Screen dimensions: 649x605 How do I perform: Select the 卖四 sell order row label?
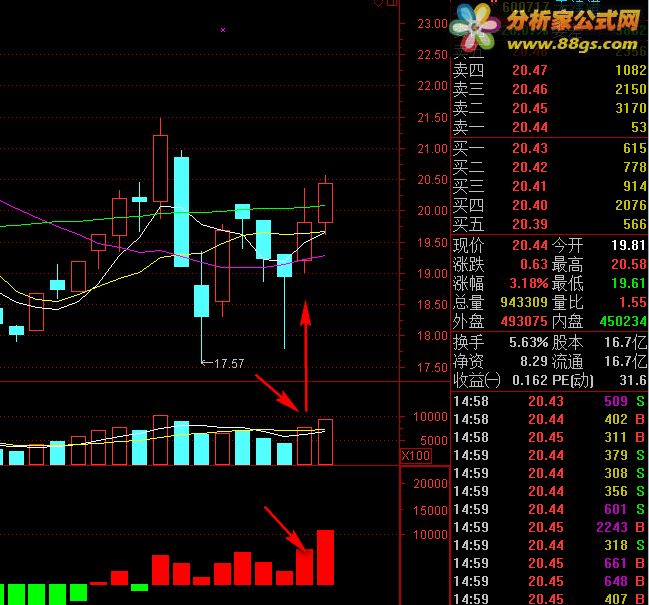(x=468, y=70)
